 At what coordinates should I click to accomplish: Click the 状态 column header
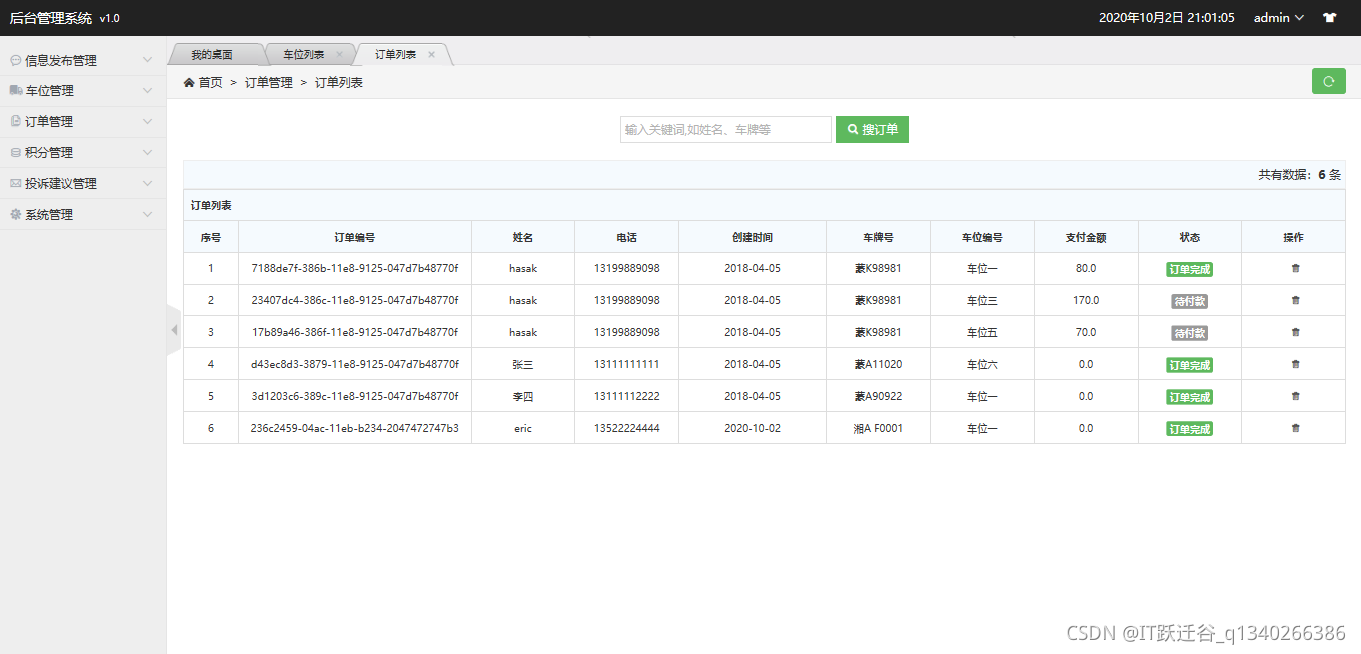(1189, 237)
